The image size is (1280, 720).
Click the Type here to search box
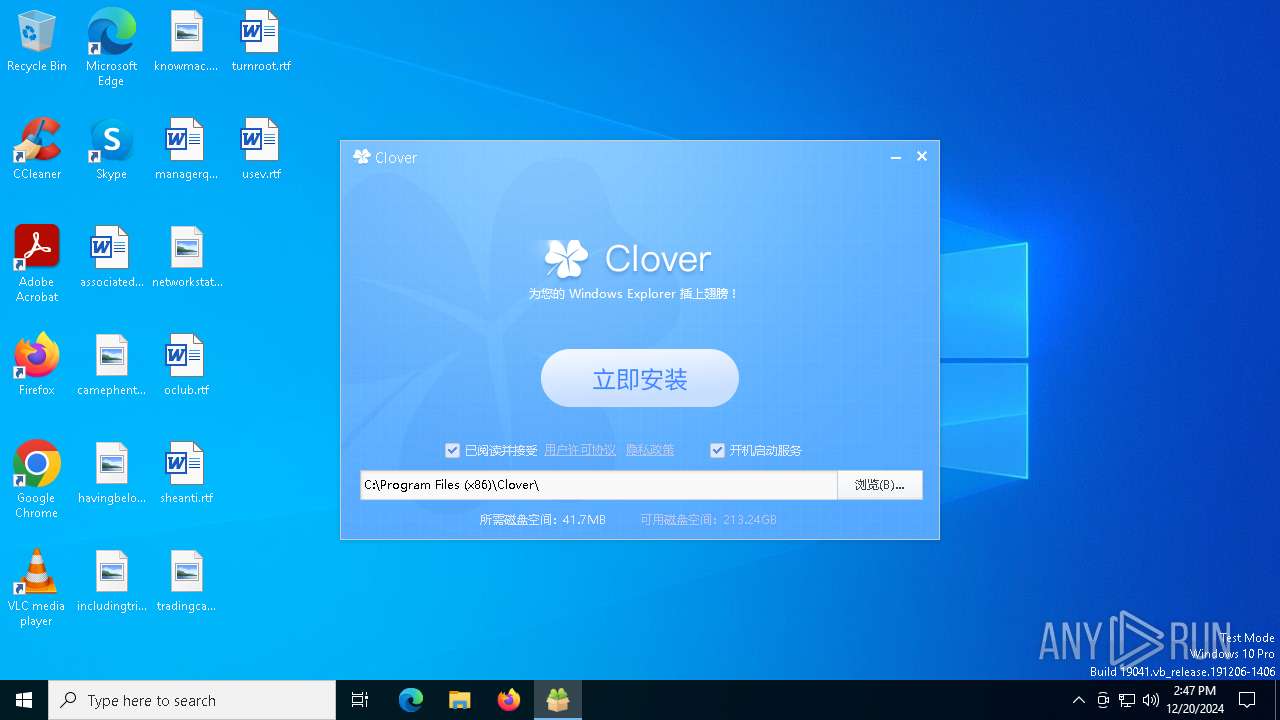click(x=192, y=700)
